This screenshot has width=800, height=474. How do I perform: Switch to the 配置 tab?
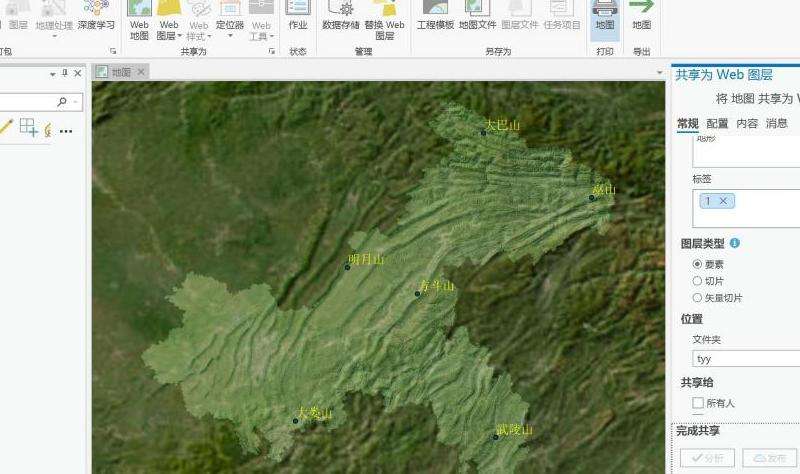pyautogui.click(x=717, y=123)
